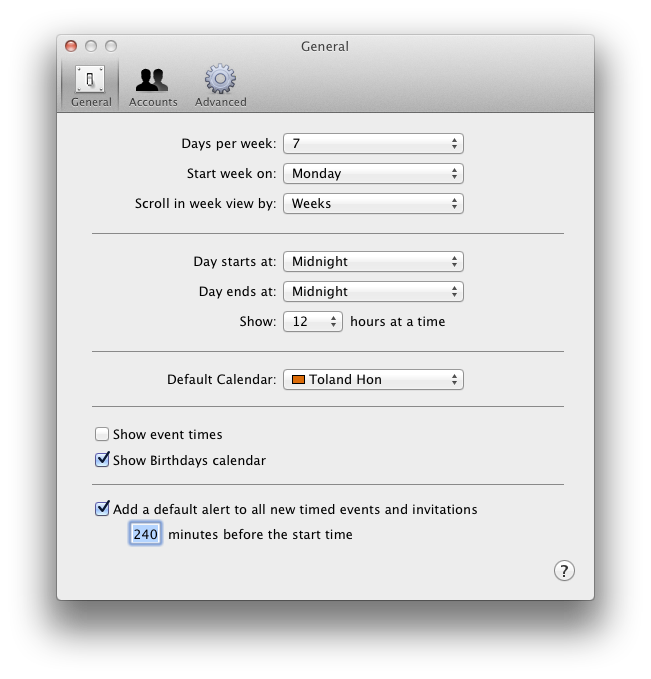Click the green zoom window button

111,46
